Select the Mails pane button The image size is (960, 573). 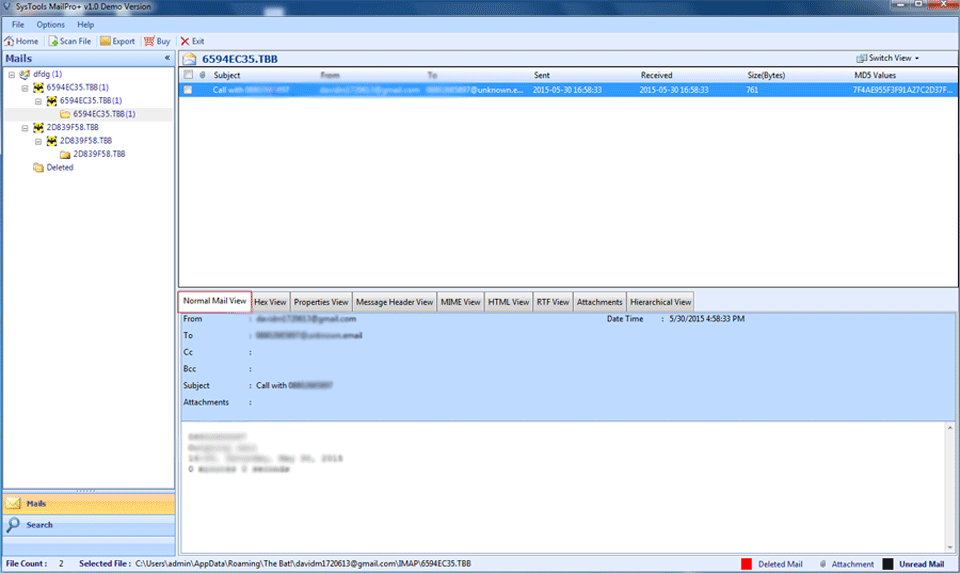89,503
